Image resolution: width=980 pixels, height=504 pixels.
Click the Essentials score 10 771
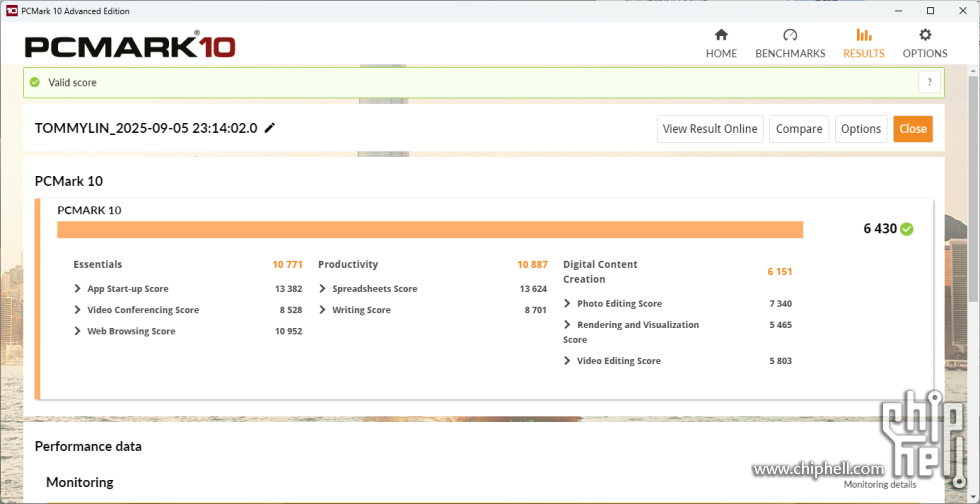tap(288, 265)
